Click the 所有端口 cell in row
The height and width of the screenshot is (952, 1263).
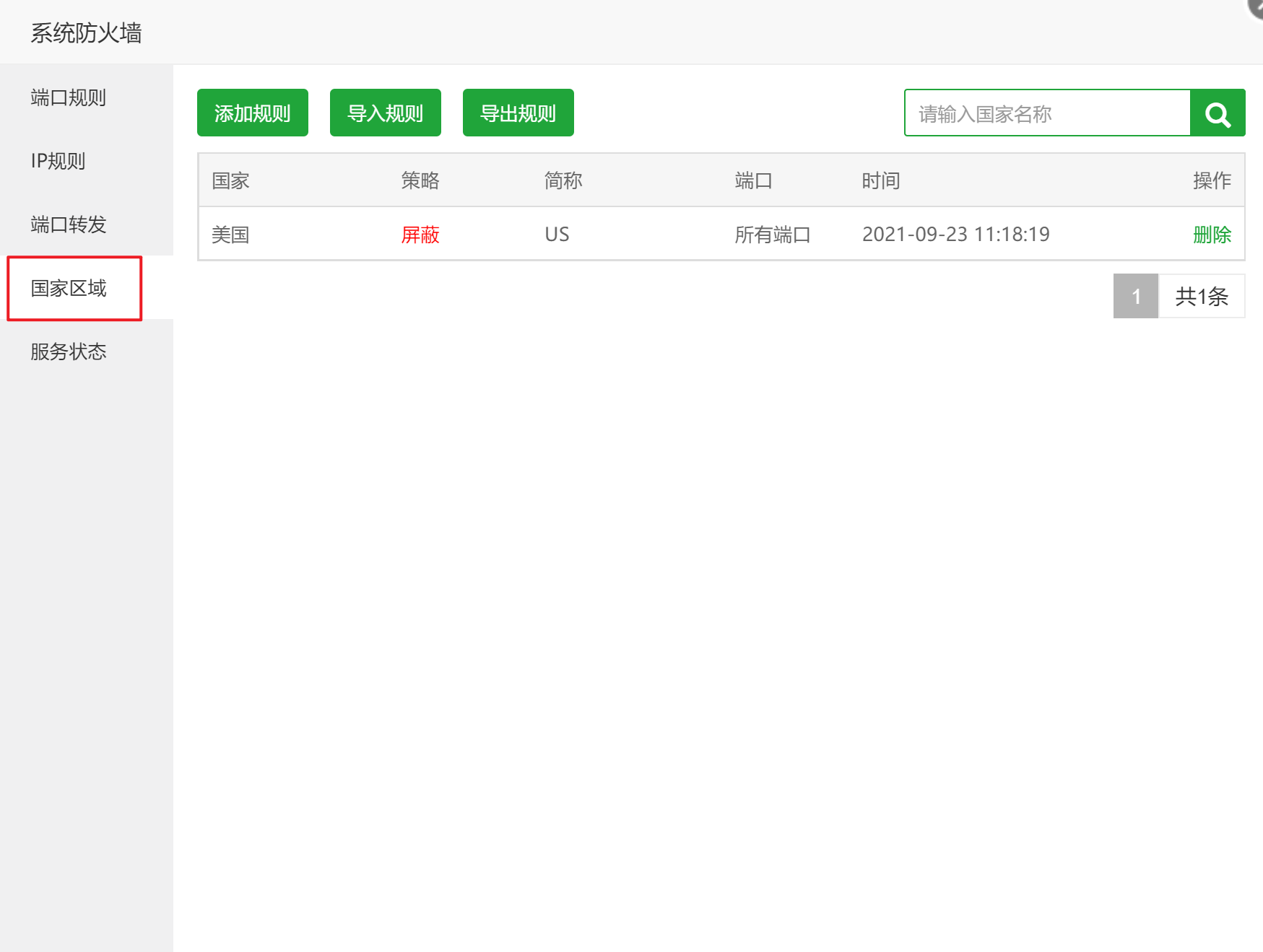(x=772, y=235)
